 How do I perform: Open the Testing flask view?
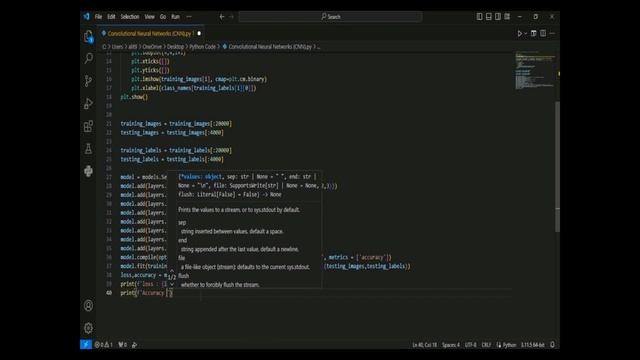pos(88,149)
